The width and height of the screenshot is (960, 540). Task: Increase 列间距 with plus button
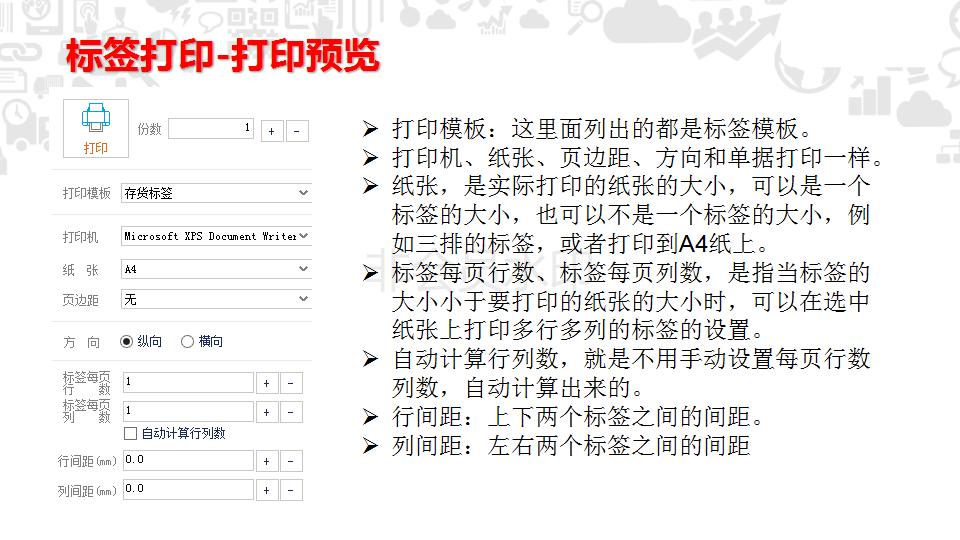pyautogui.click(x=267, y=490)
